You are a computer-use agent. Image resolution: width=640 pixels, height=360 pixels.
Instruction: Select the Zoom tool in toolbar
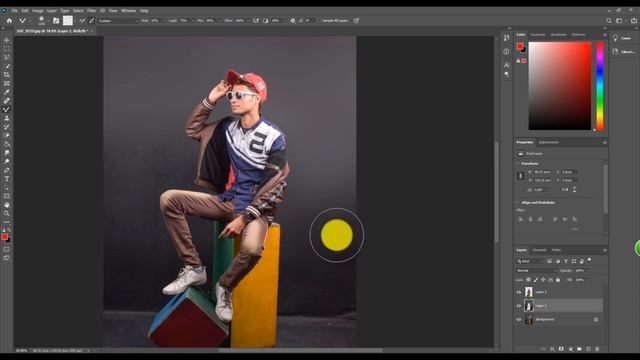7,213
